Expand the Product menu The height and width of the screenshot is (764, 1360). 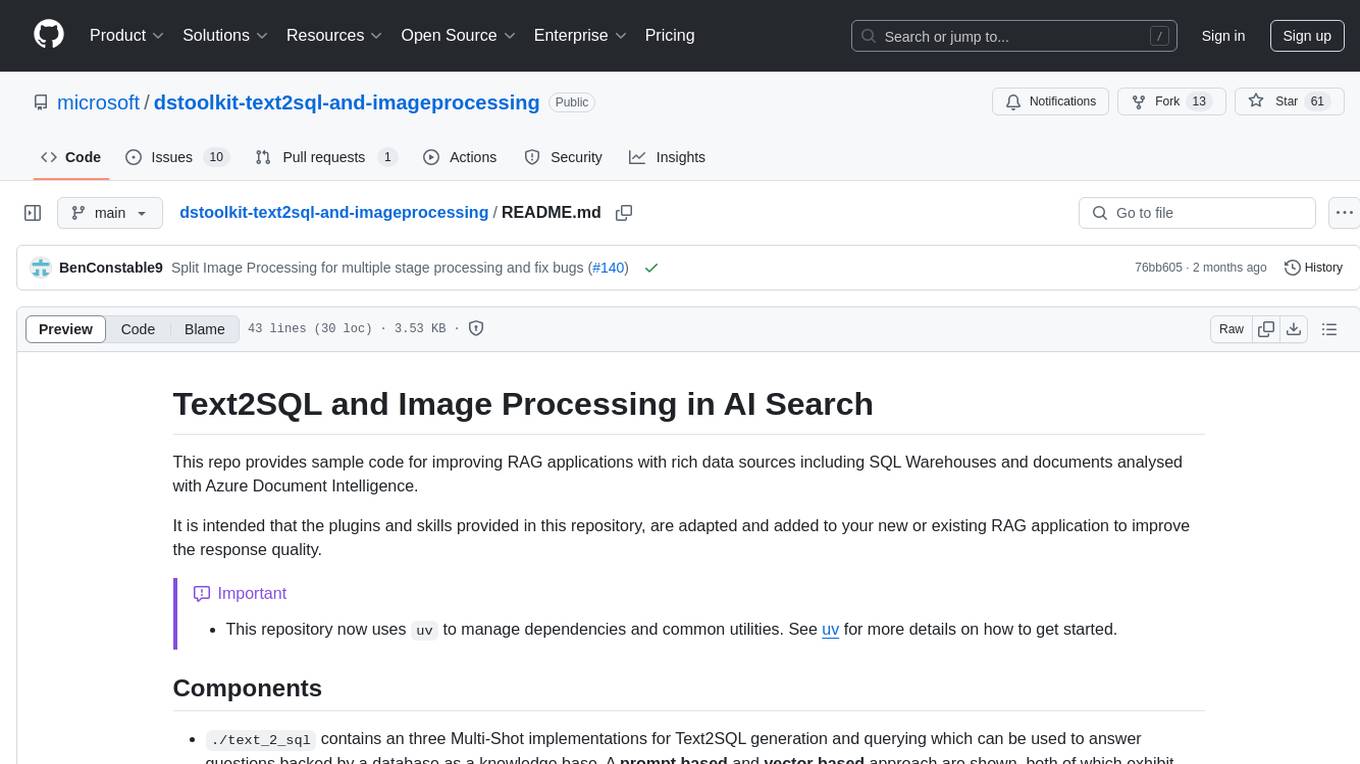[127, 35]
